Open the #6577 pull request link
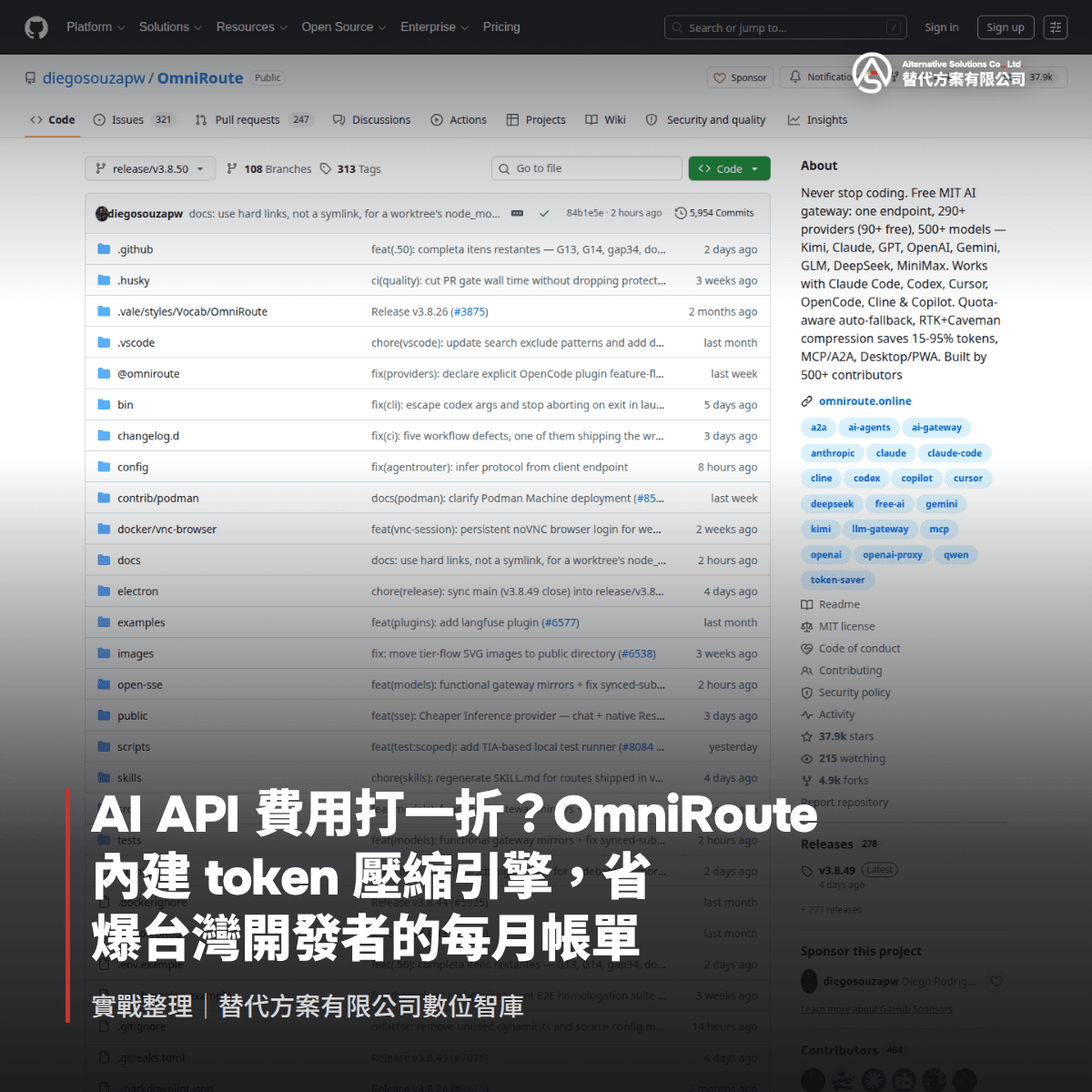The width and height of the screenshot is (1092, 1092). [559, 622]
